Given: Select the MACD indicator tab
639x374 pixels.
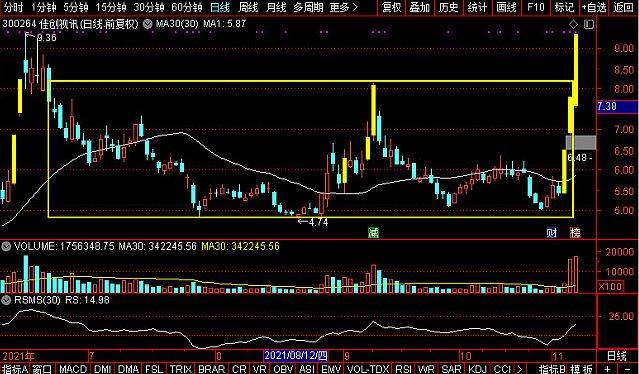Looking at the screenshot, I should [x=73, y=369].
